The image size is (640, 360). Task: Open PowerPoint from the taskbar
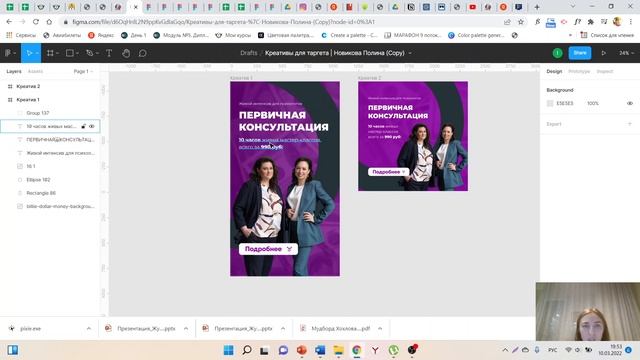coord(302,350)
